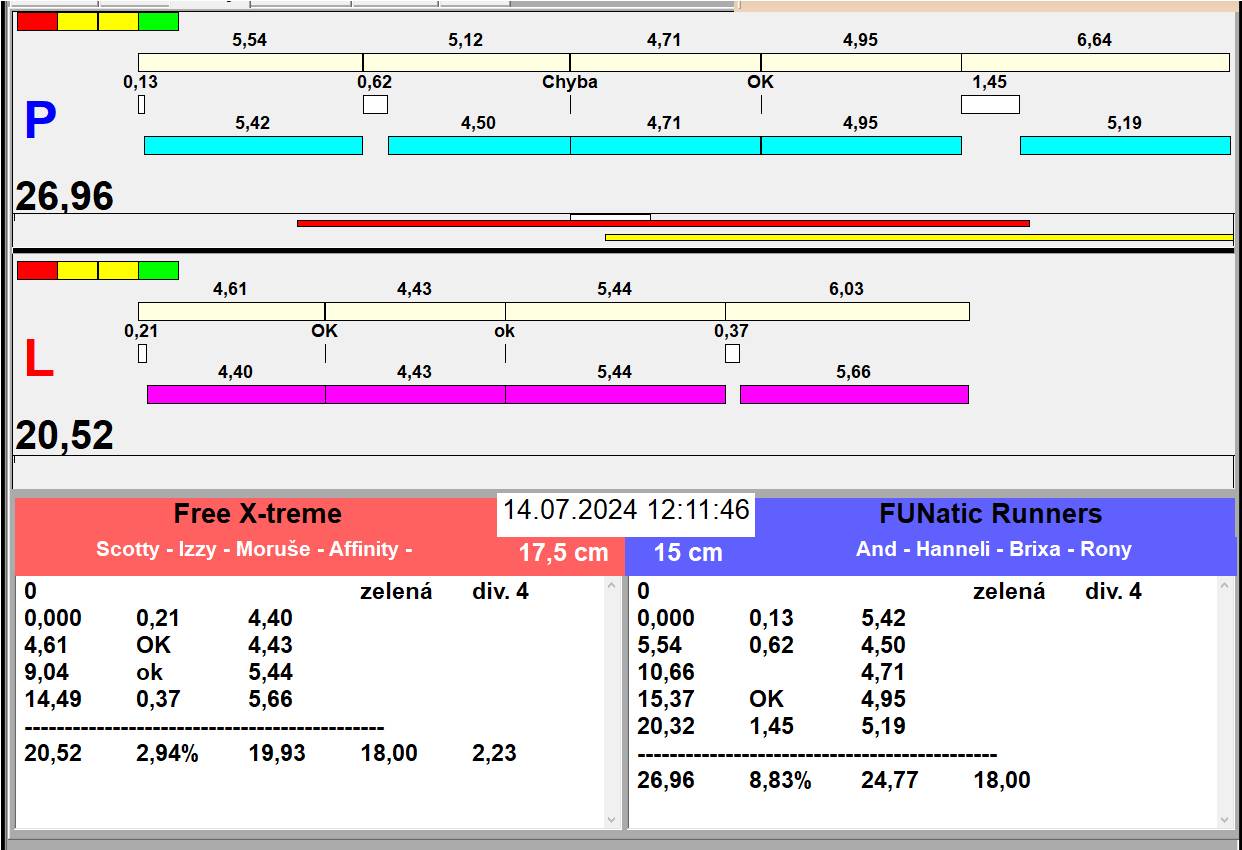Click 2,23 in Free X-treme results
Screen dimensions: 1242x850
click(x=494, y=754)
